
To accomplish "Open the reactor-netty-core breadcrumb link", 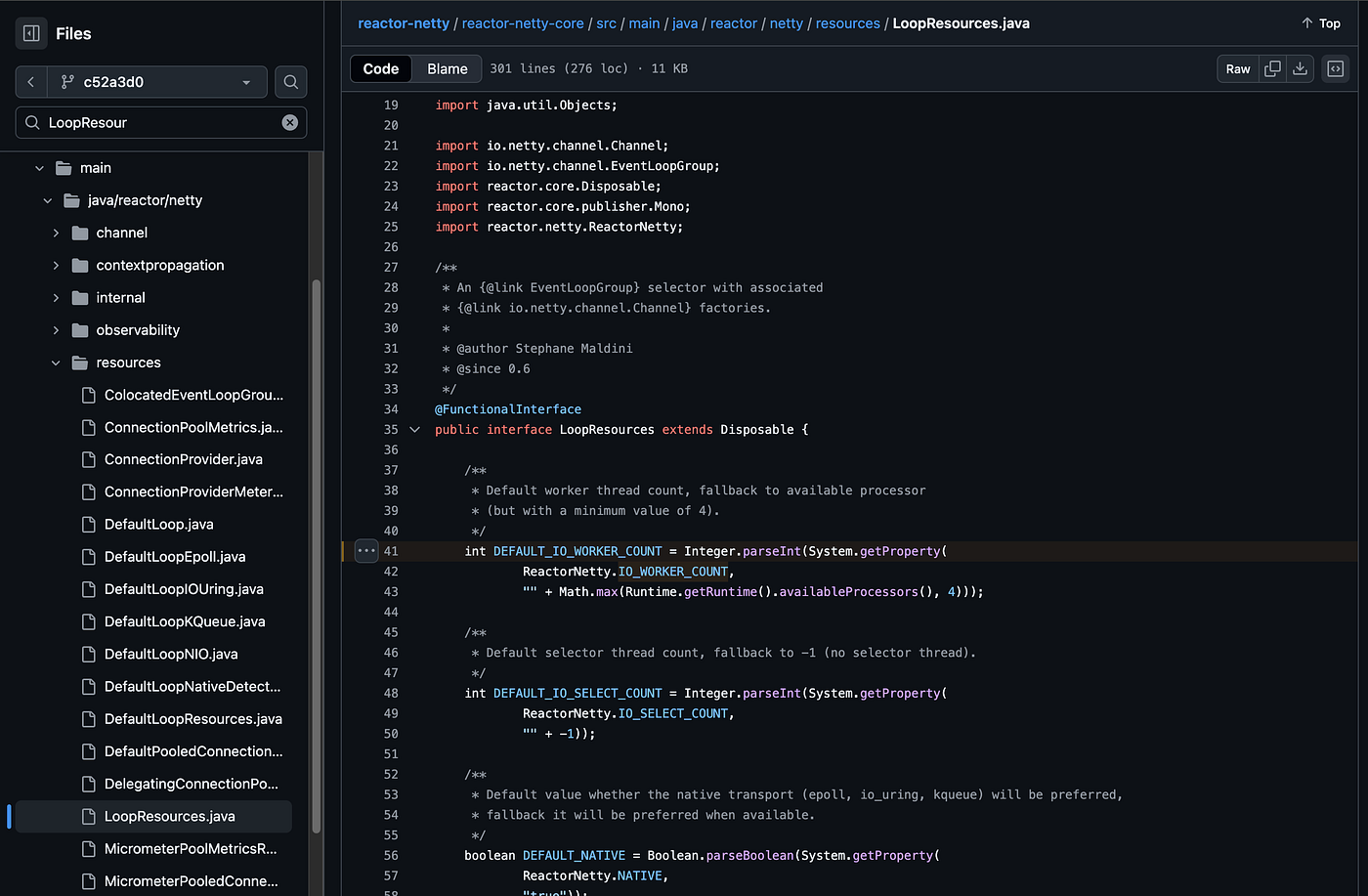I will 523,23.
